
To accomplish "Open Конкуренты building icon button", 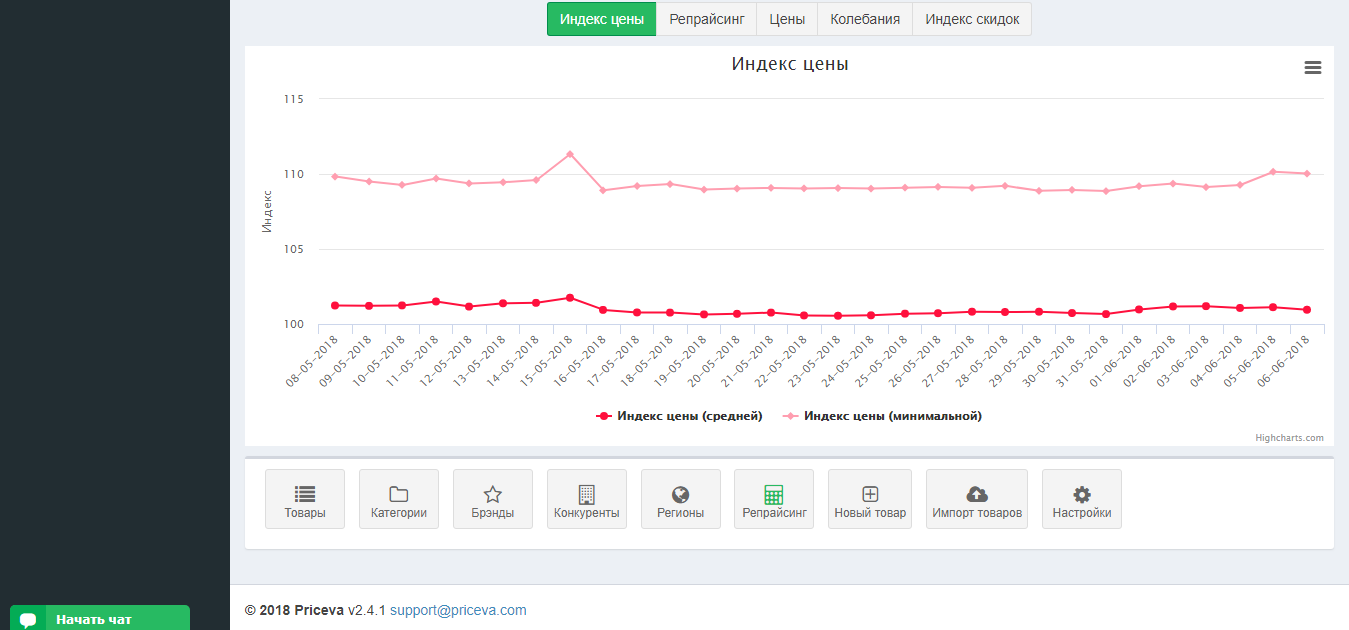I will click(587, 499).
